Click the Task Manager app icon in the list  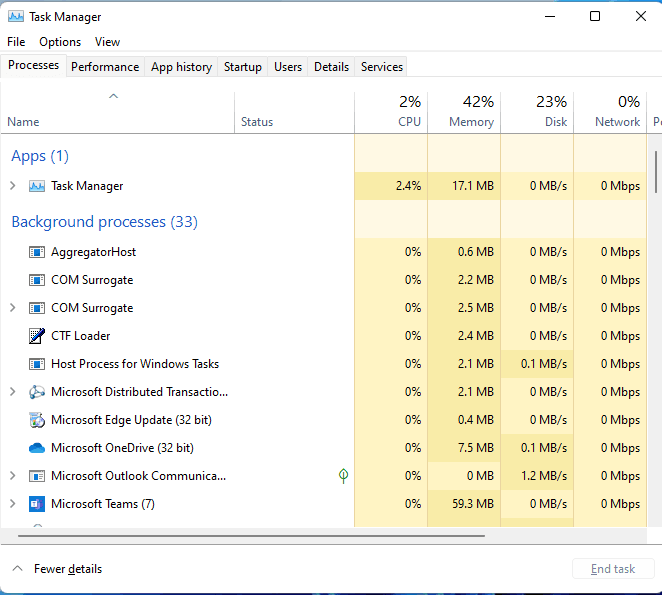click(x=37, y=186)
